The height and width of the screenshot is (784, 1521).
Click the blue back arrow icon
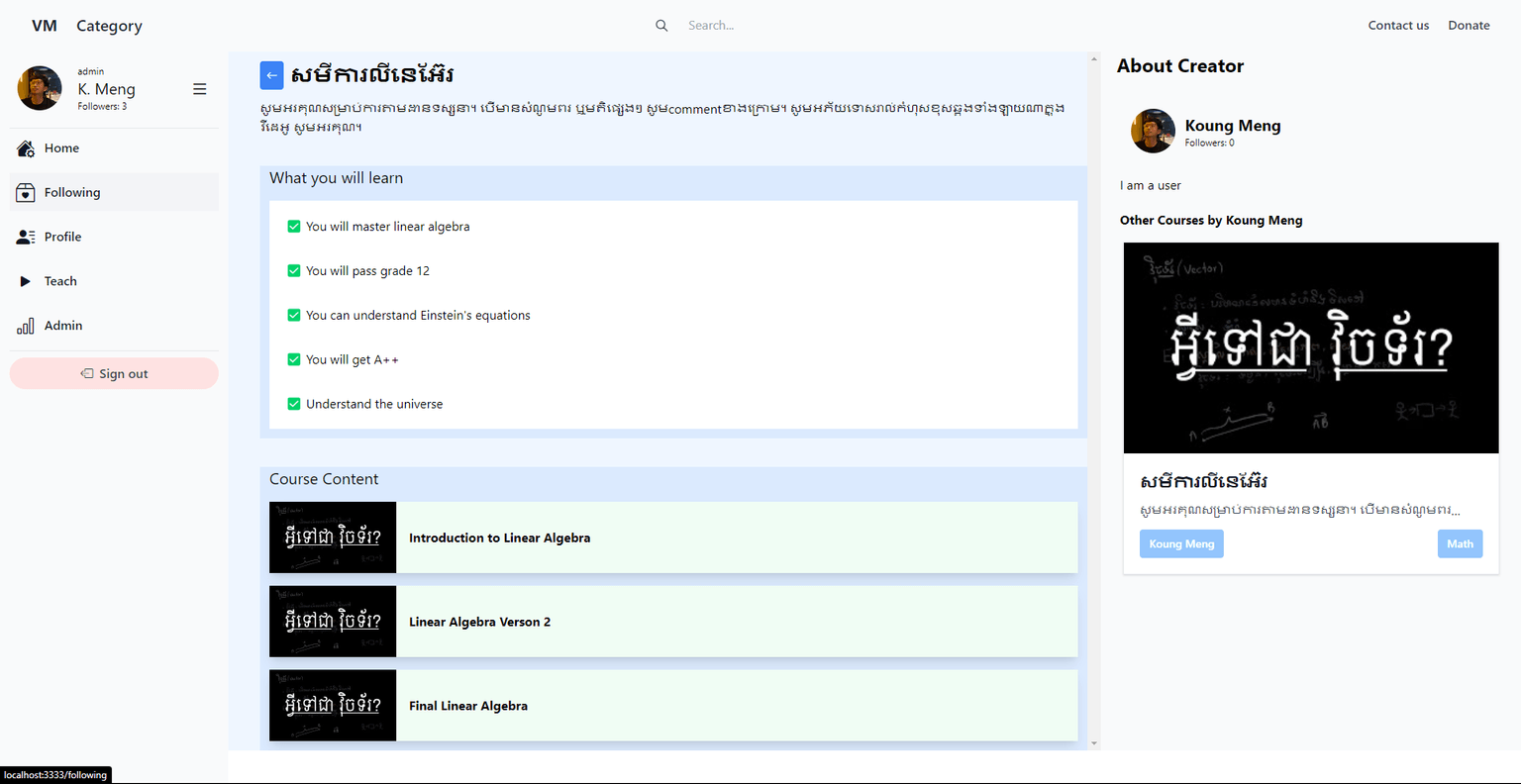coord(271,75)
